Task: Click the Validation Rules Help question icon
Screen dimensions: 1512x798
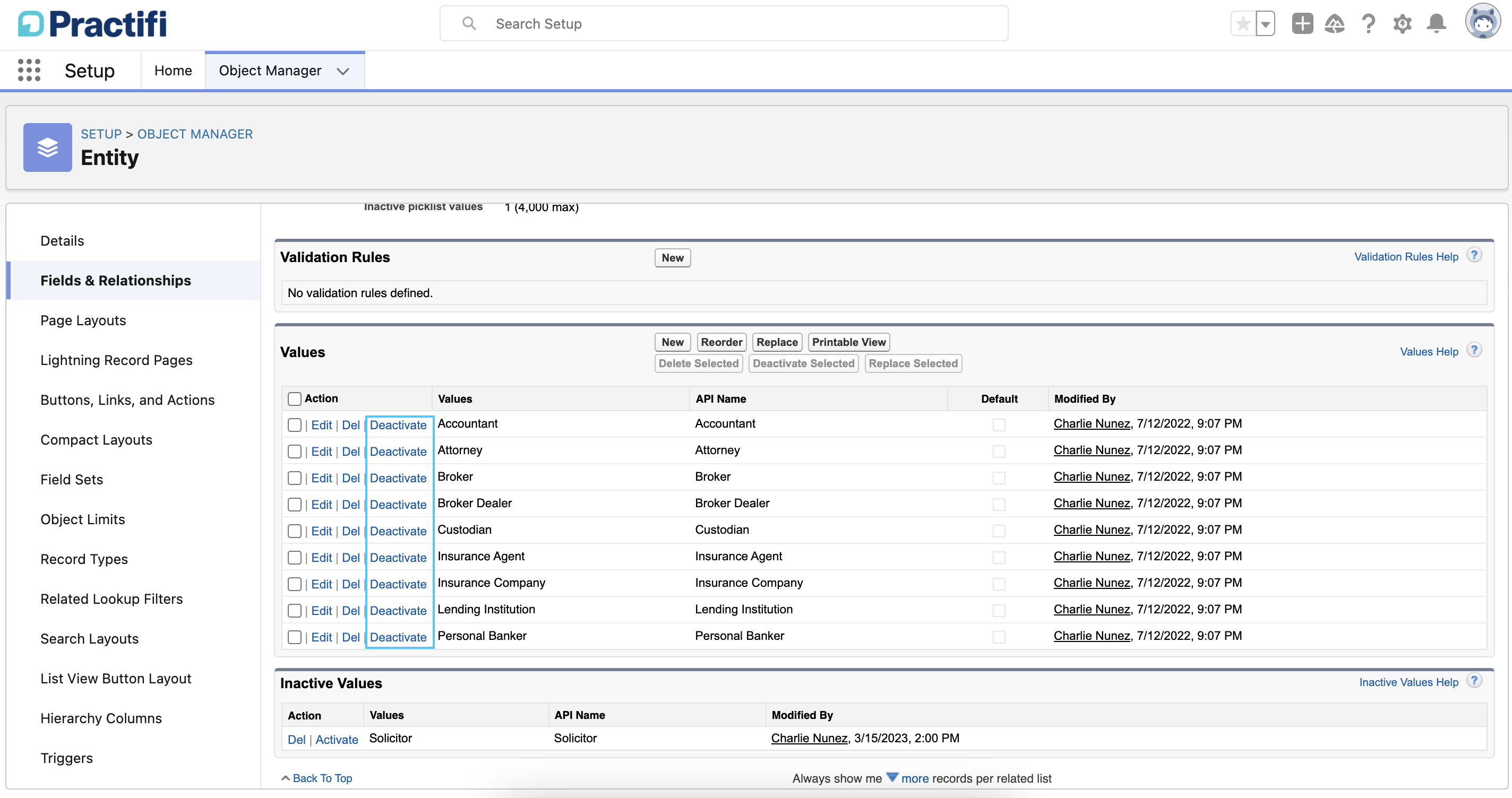Action: coord(1474,255)
